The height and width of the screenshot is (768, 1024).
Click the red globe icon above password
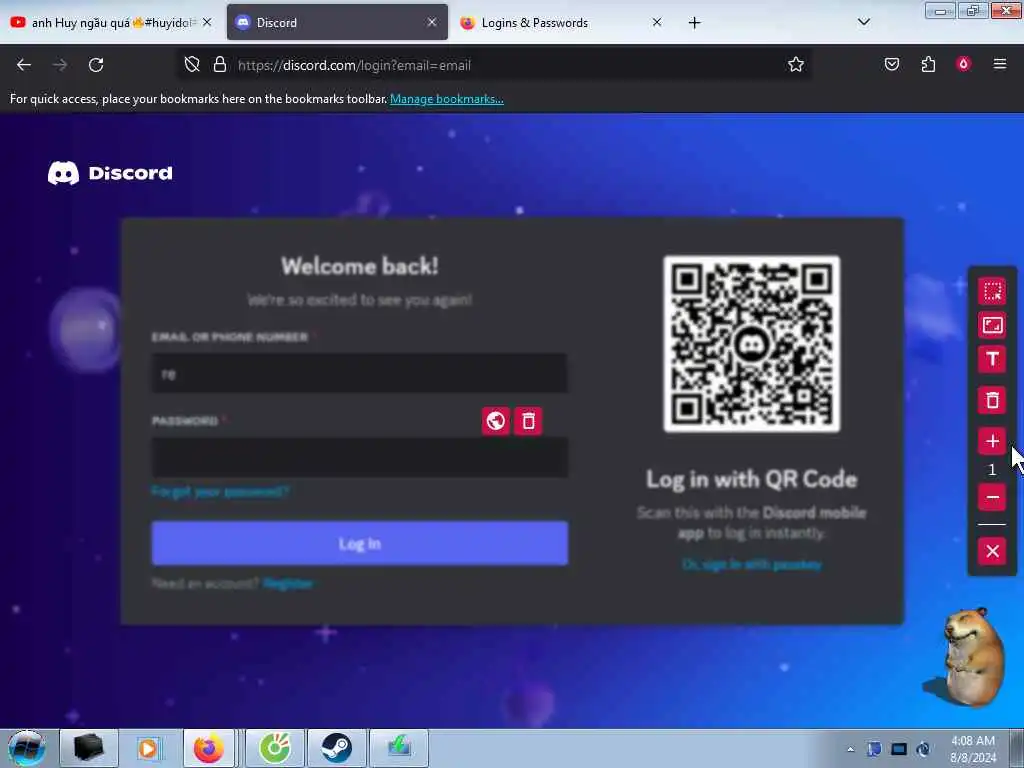coord(496,421)
